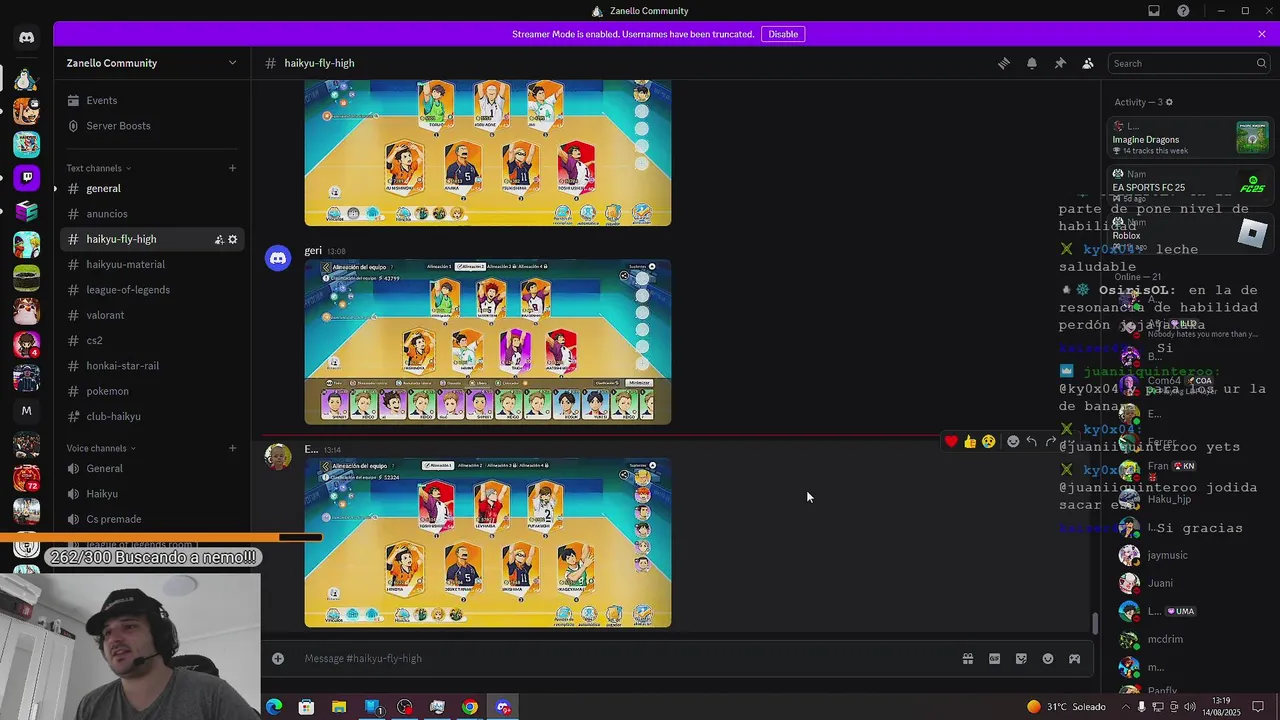Open league-of-legends channel
The height and width of the screenshot is (720, 1280).
point(152,289)
